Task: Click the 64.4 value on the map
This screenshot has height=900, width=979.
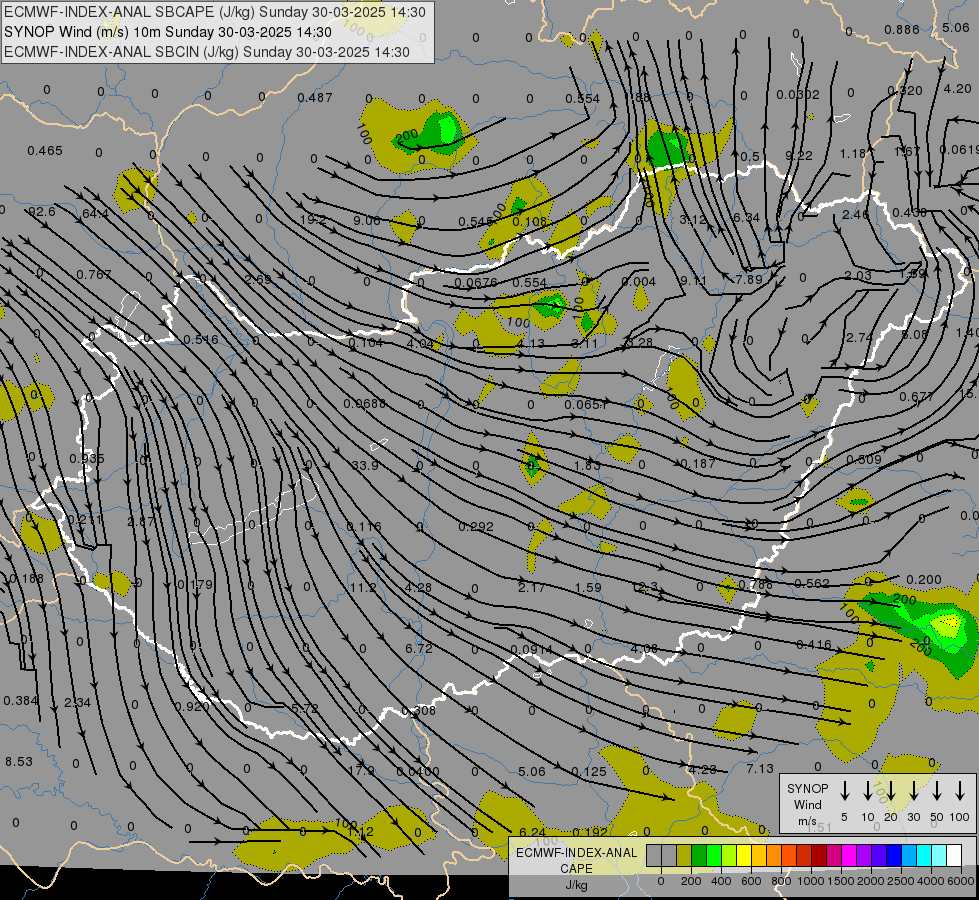Action: 96,214
